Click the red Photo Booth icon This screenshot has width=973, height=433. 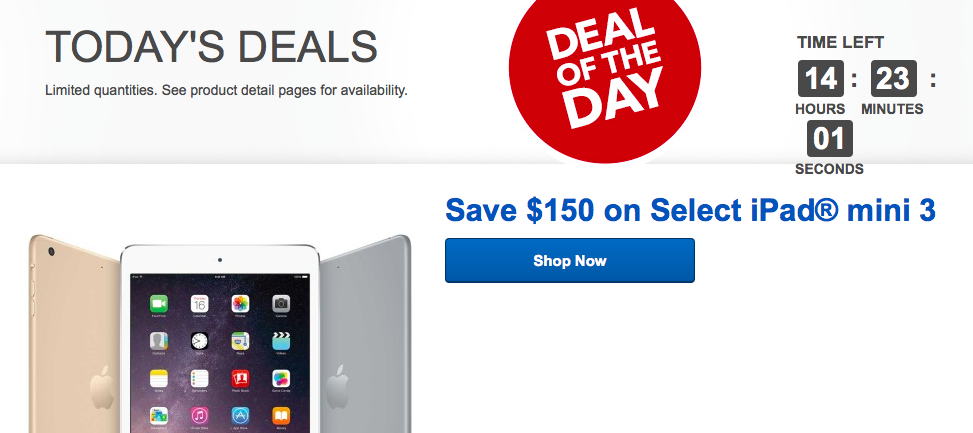pyautogui.click(x=240, y=378)
